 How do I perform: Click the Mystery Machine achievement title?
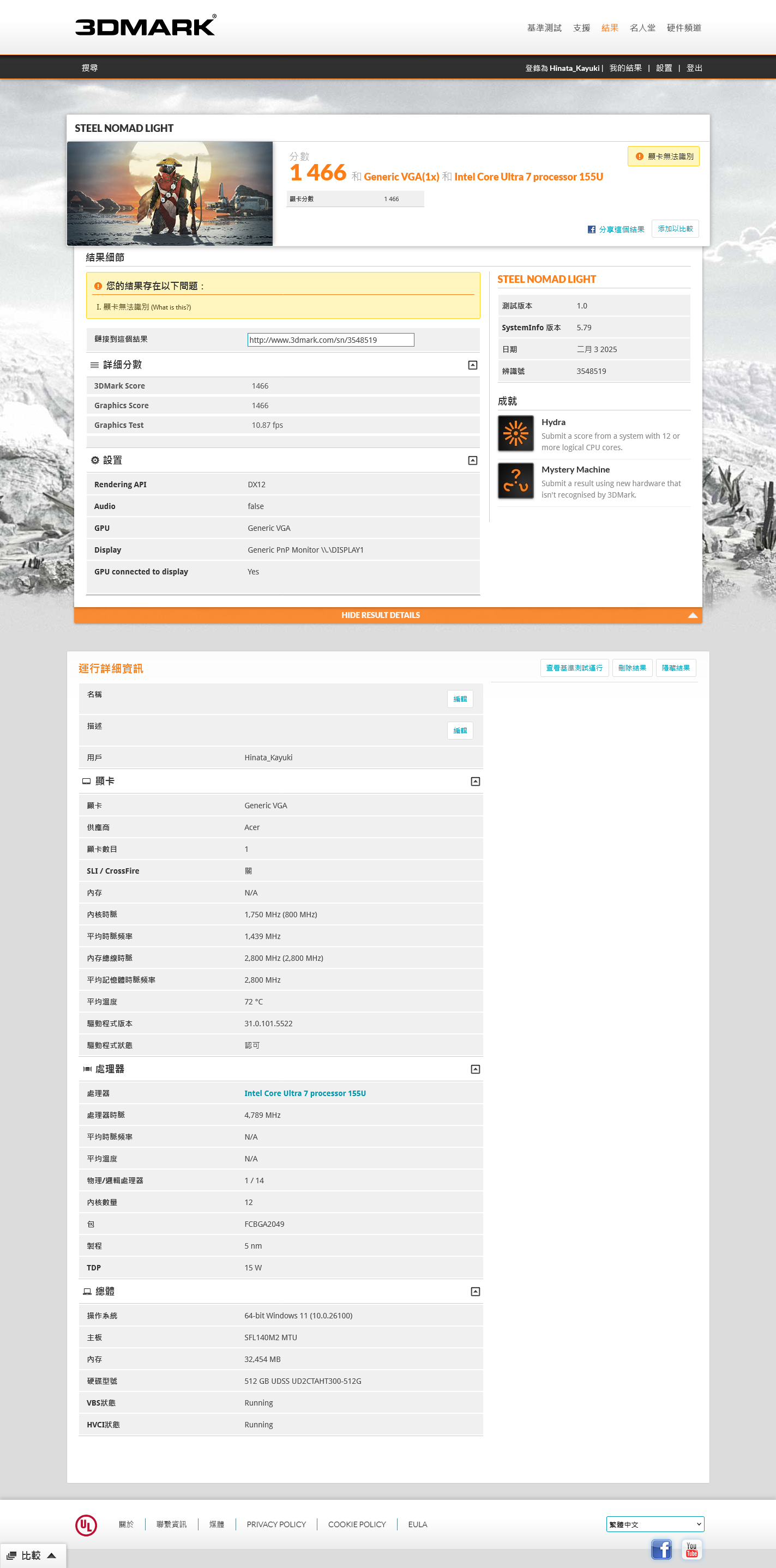click(576, 470)
